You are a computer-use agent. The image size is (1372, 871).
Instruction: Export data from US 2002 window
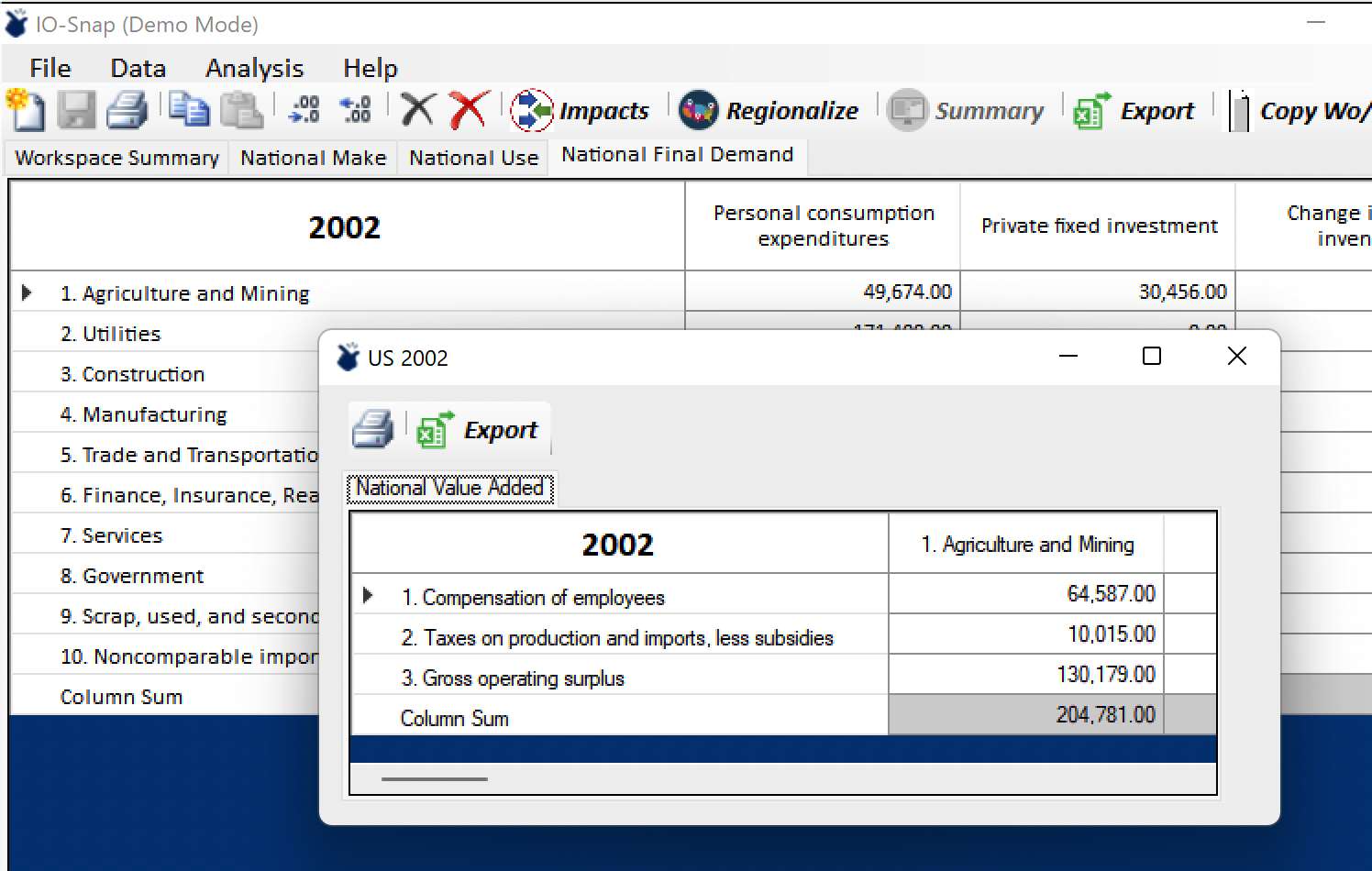tap(477, 430)
